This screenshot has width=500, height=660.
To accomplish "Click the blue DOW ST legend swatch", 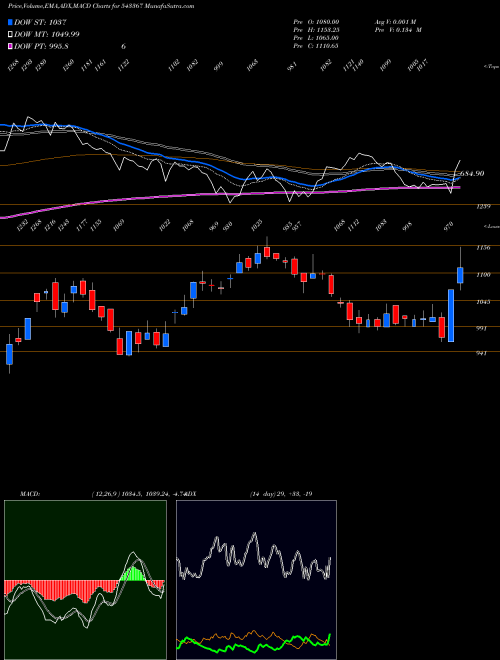I will tap(11, 22).
